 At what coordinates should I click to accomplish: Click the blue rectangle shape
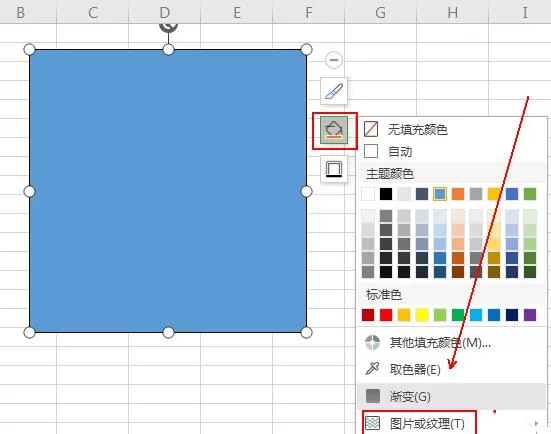(x=168, y=191)
